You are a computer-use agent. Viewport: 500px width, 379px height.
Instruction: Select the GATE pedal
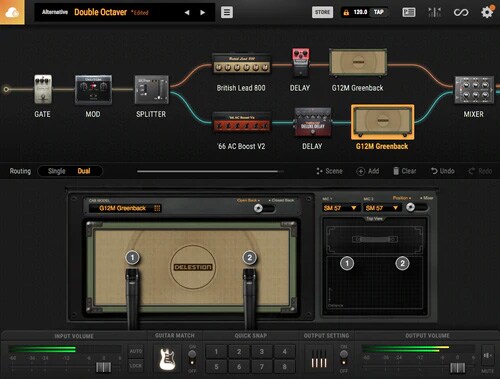tap(43, 89)
